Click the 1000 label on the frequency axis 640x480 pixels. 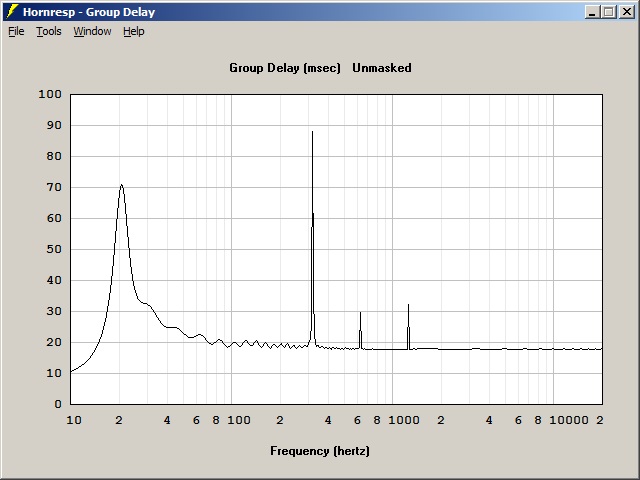pos(403,421)
